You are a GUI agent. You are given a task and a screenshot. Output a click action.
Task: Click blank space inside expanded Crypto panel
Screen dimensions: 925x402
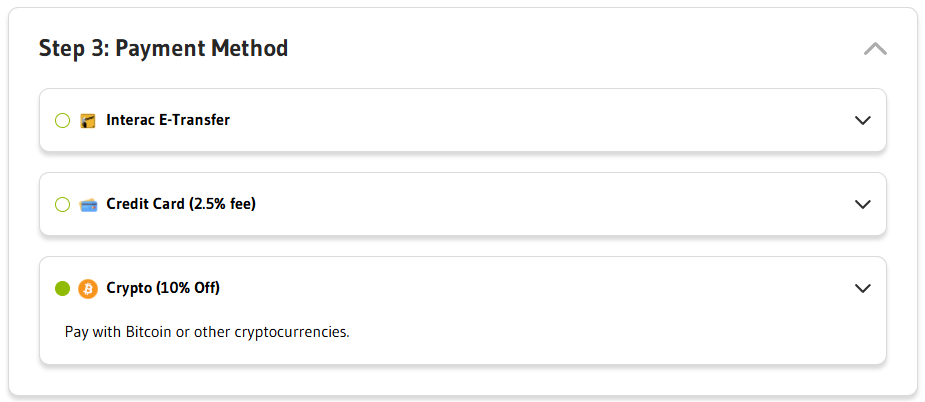[590, 332]
